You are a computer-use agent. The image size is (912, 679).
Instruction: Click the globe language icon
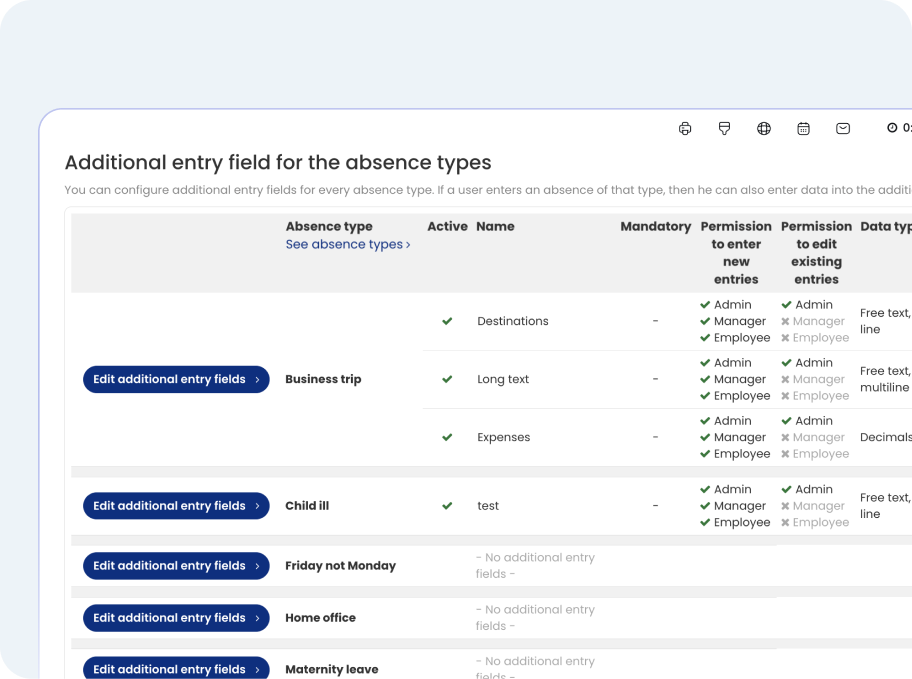(x=764, y=129)
